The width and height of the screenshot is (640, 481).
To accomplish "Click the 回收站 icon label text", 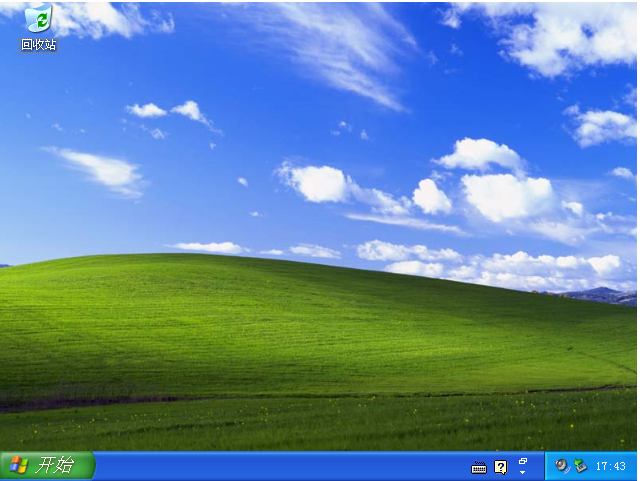I will coord(39,45).
